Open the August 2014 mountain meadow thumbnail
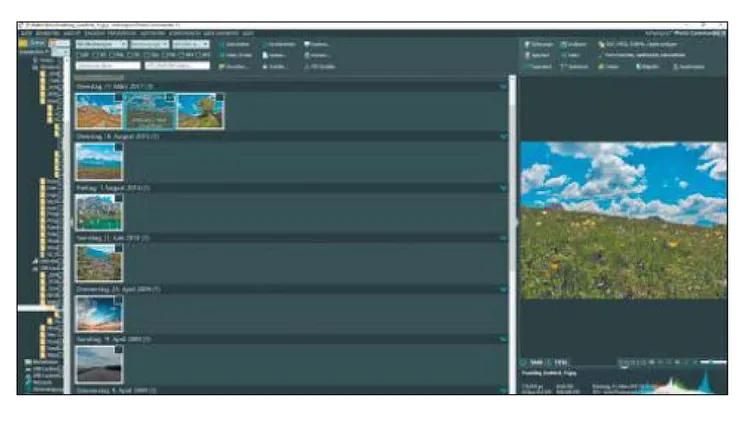The width and height of the screenshot is (750, 421). [x=99, y=212]
